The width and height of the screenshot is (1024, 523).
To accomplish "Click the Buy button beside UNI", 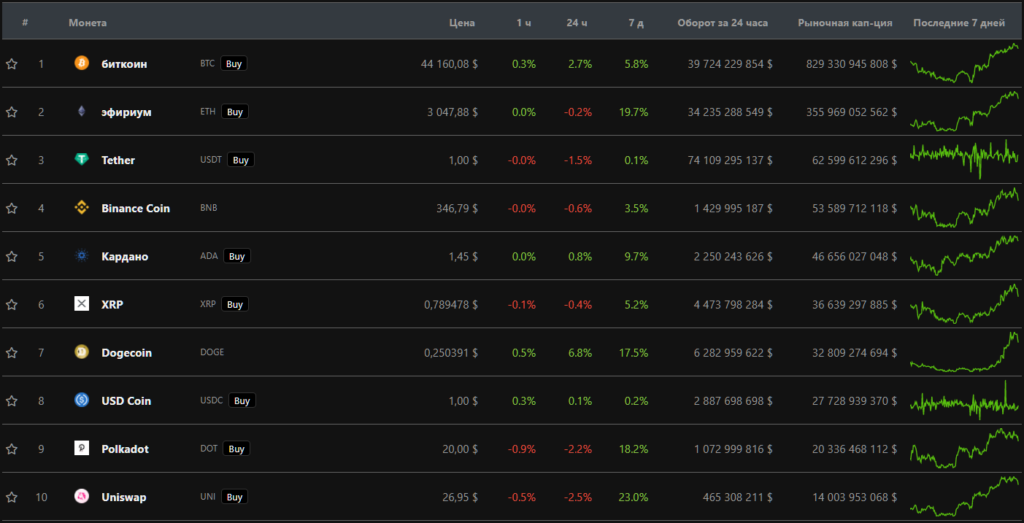I will [234, 497].
